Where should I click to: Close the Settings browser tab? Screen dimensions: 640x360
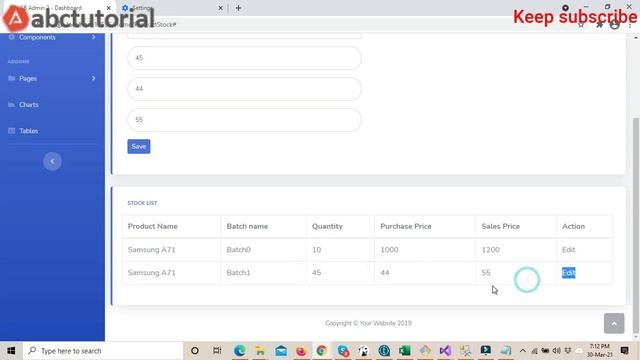tap(220, 8)
